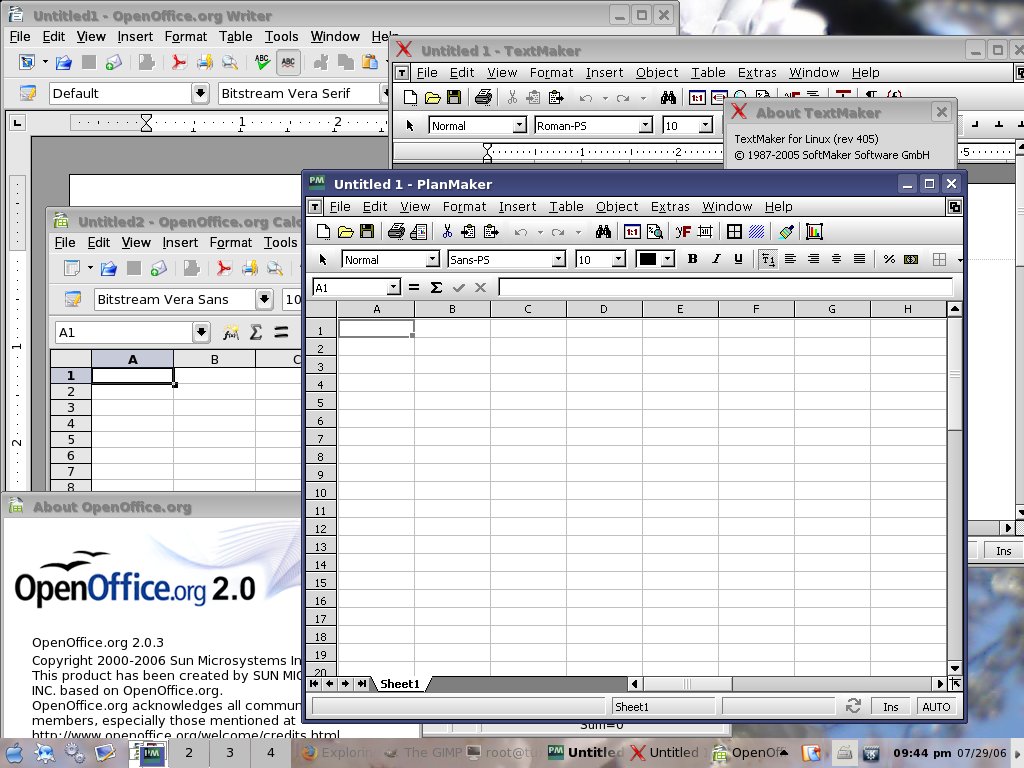The image size is (1024, 768).
Task: Click Function Wizard icon in OpenOffice Calc
Action: coord(231,332)
